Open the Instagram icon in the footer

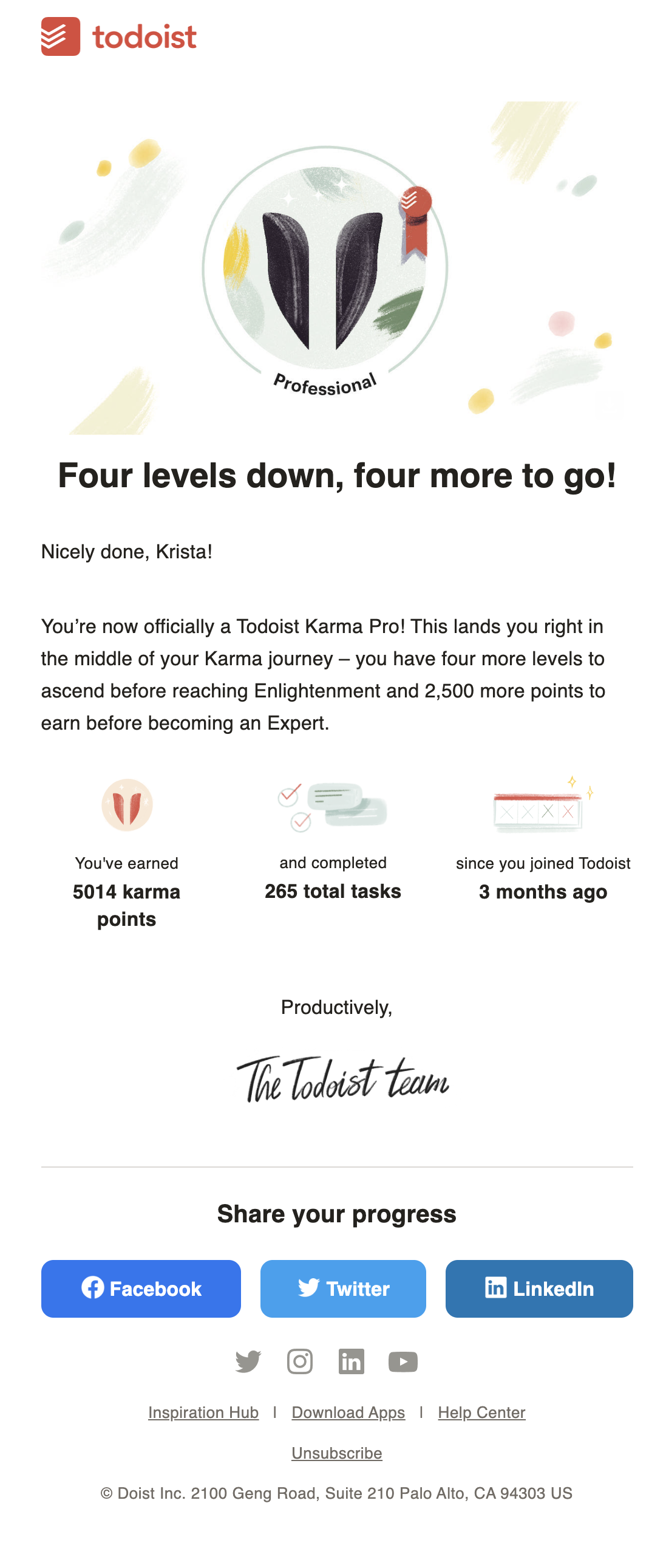(301, 1361)
